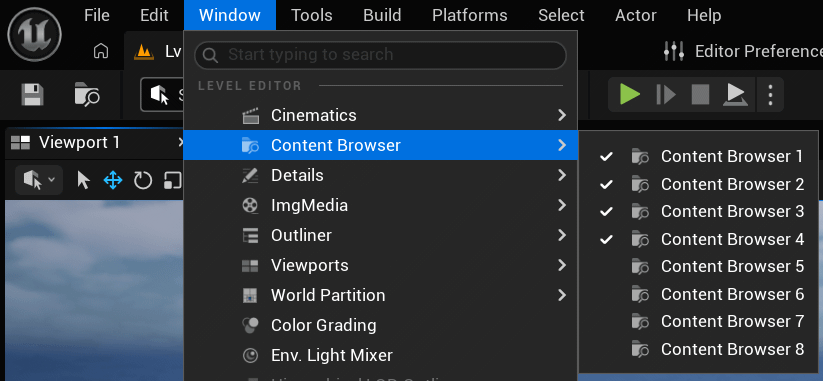Expand the World Partition submenu arrow

(562, 295)
